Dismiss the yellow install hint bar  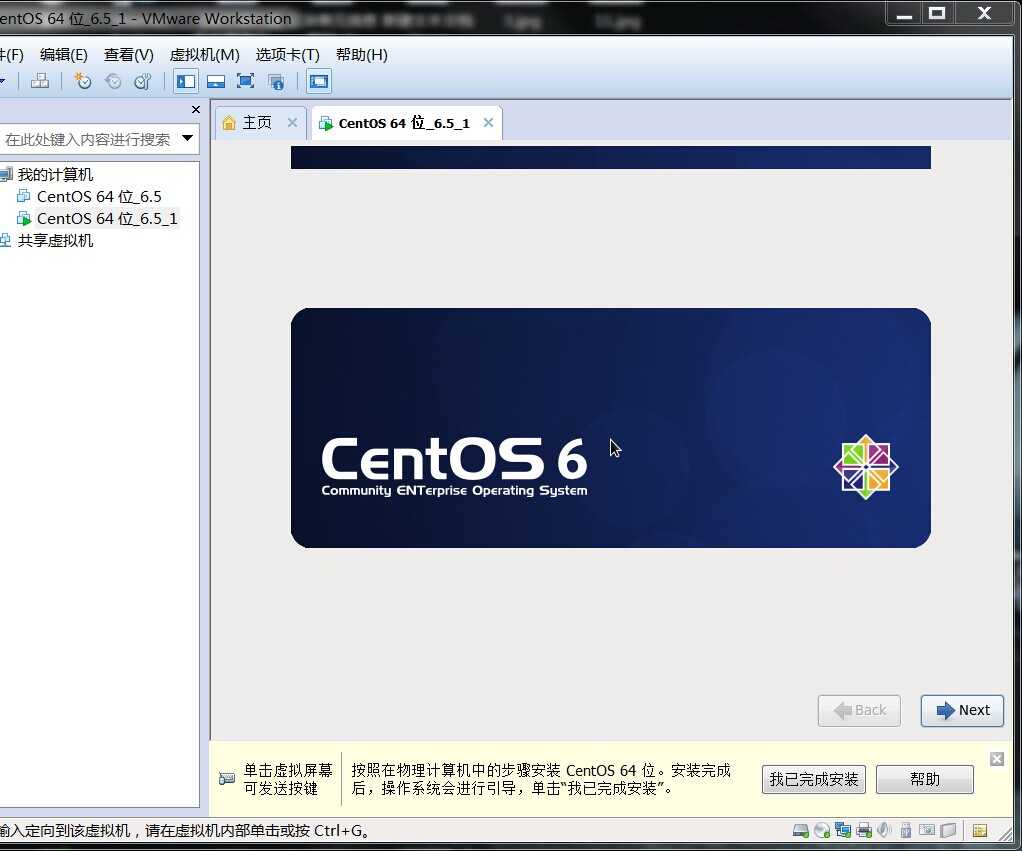997,758
